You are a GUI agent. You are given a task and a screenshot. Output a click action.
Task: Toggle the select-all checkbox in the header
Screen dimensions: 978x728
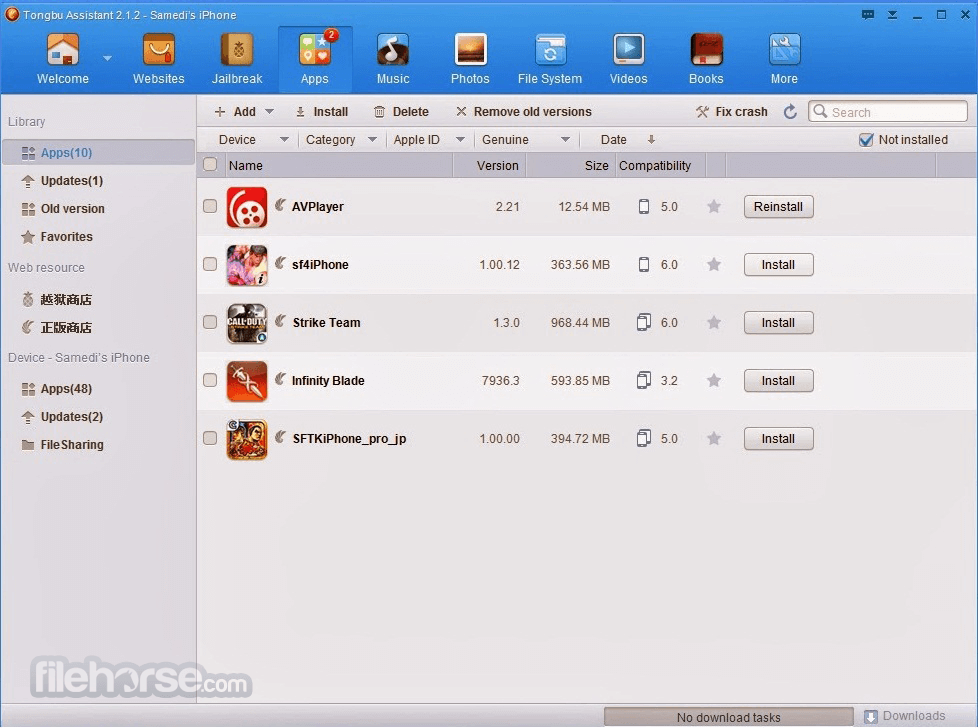(210, 164)
